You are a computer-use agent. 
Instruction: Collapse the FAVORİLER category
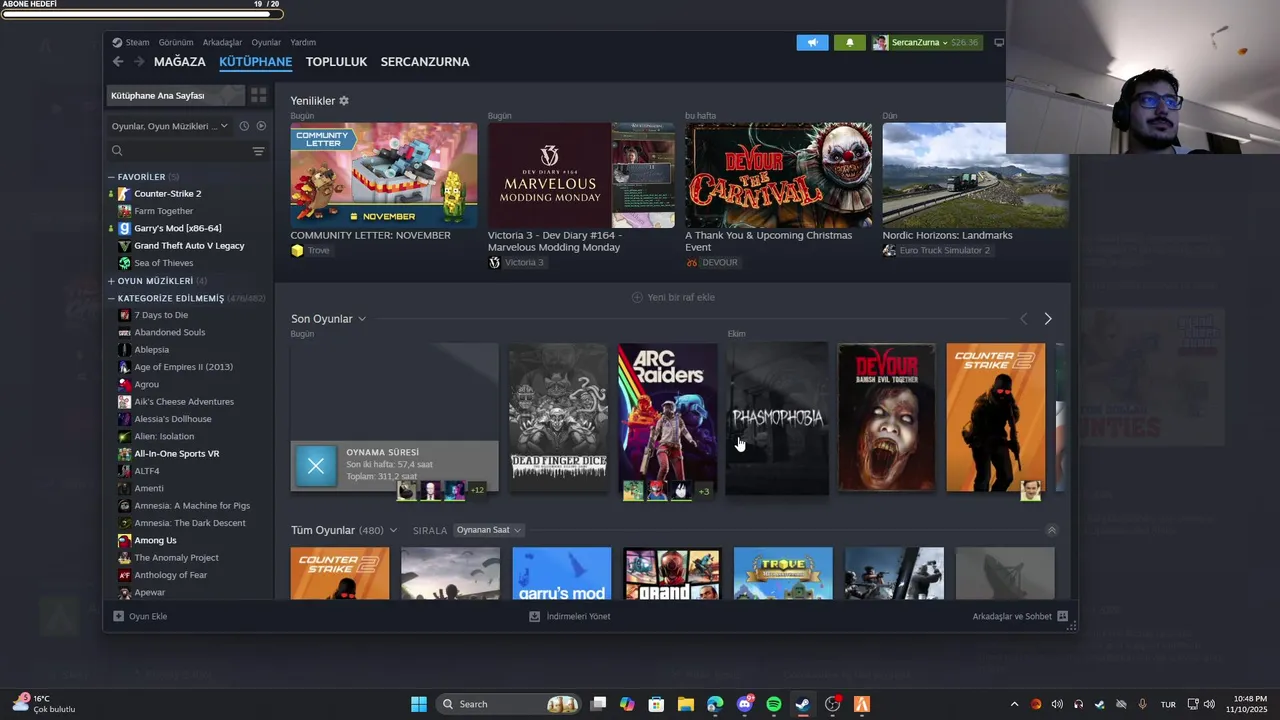tap(112, 177)
